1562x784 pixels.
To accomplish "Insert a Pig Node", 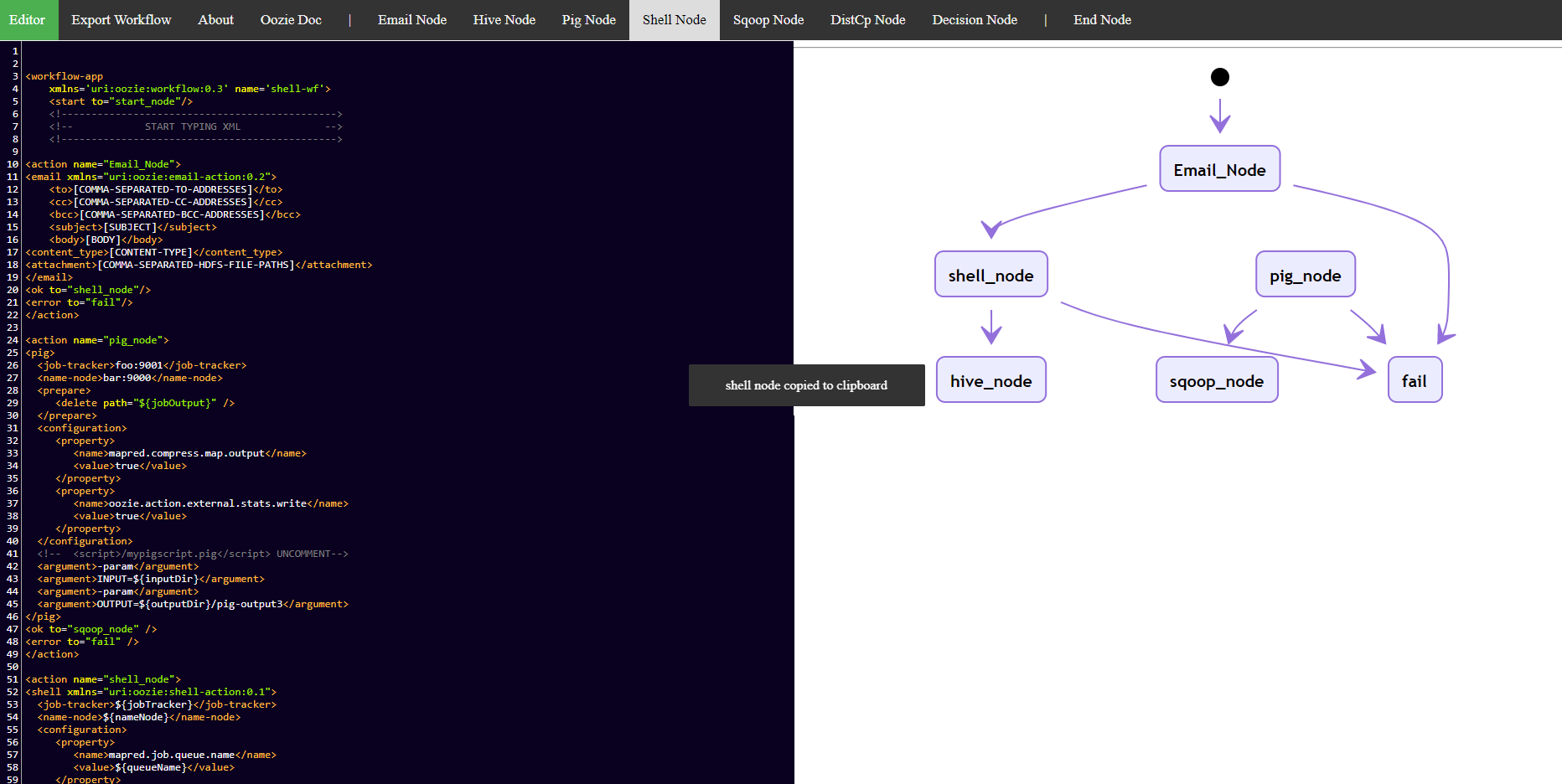I will [x=588, y=19].
